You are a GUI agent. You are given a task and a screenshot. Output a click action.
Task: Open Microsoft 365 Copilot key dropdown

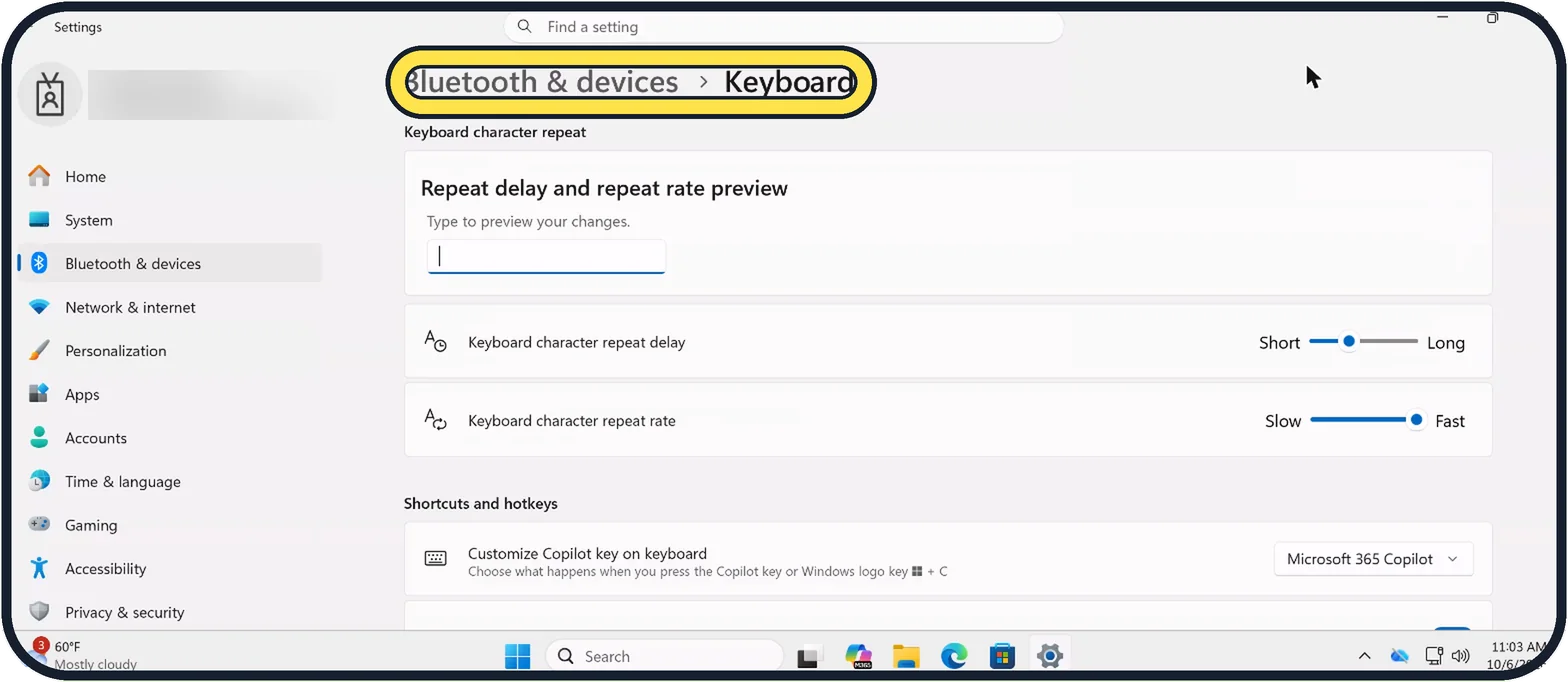click(1373, 559)
